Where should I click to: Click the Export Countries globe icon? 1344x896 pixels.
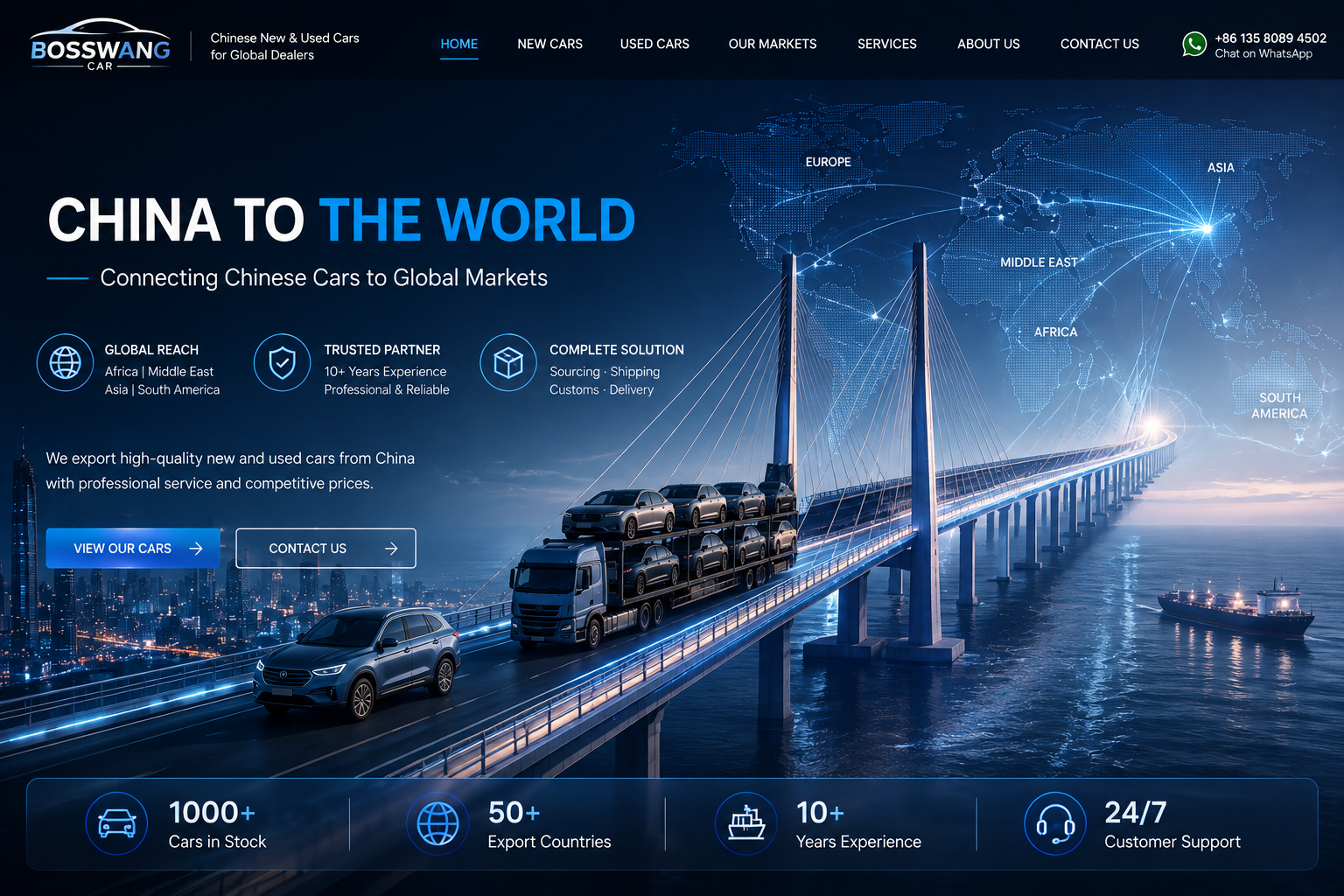[x=437, y=823]
